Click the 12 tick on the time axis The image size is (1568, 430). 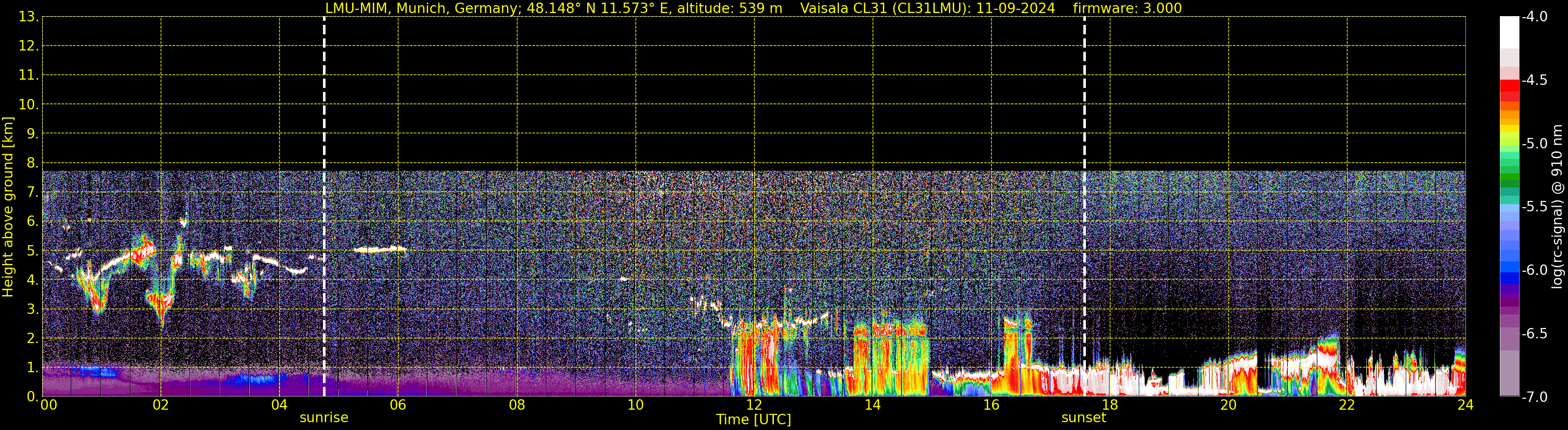(754, 405)
